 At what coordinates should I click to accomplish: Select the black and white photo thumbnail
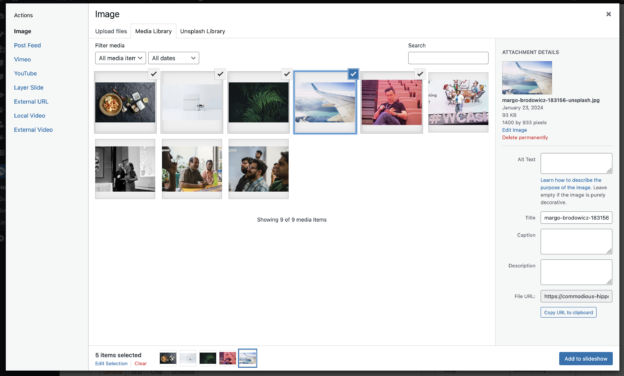125,169
